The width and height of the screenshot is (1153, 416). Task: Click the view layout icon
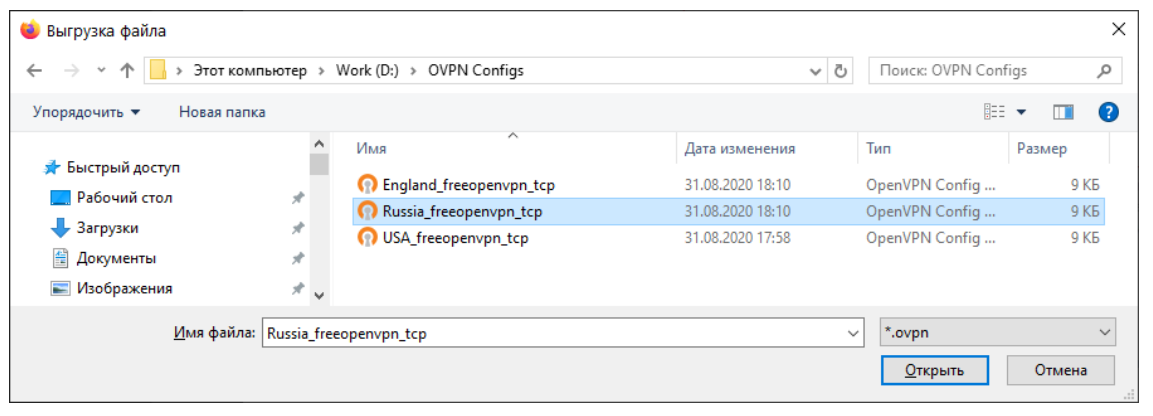pos(993,112)
